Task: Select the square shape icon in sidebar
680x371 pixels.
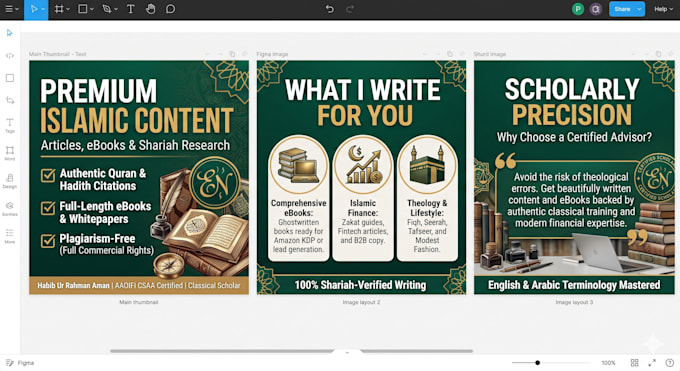Action: (x=10, y=78)
